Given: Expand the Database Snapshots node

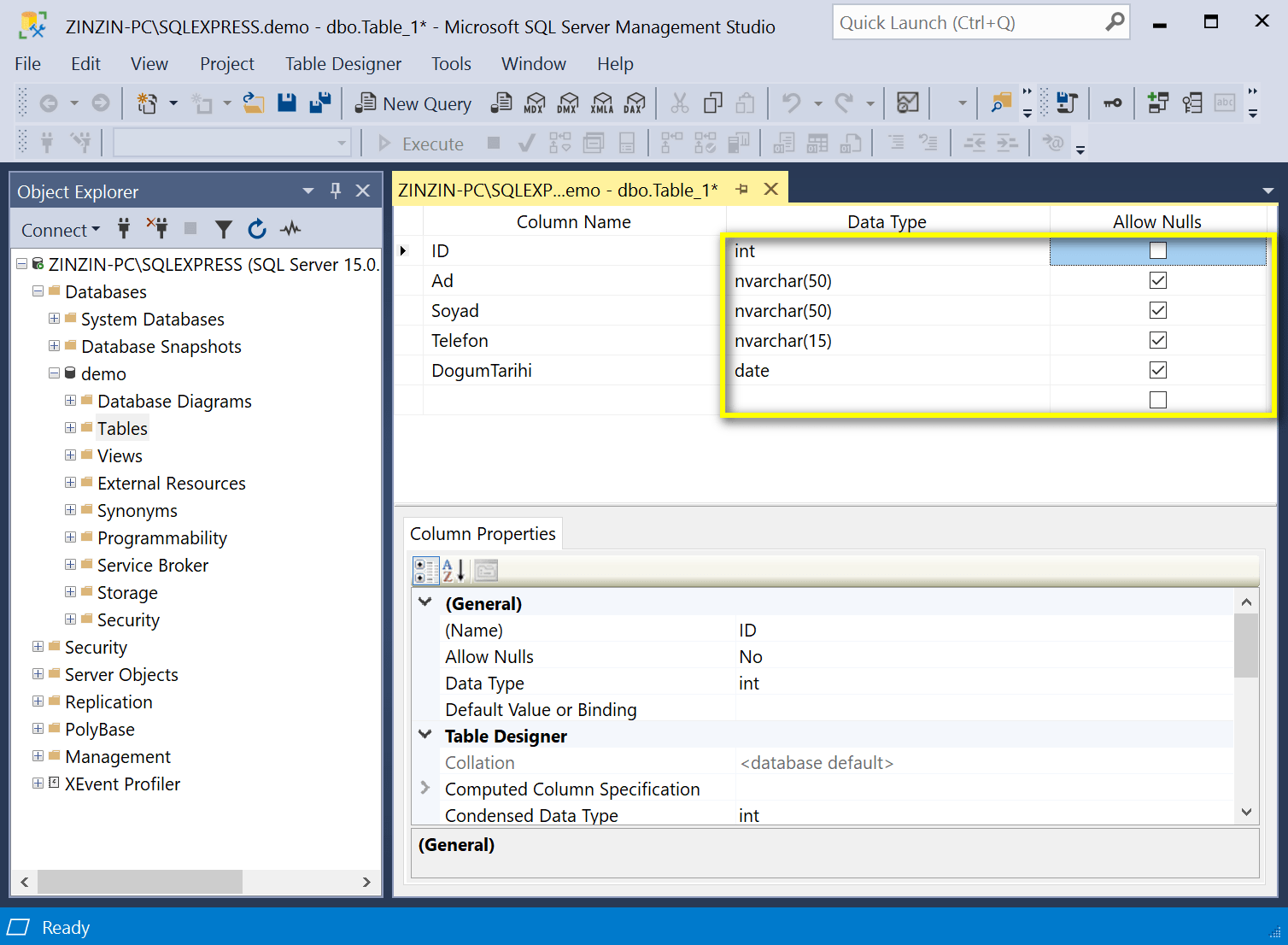Looking at the screenshot, I should 54,346.
